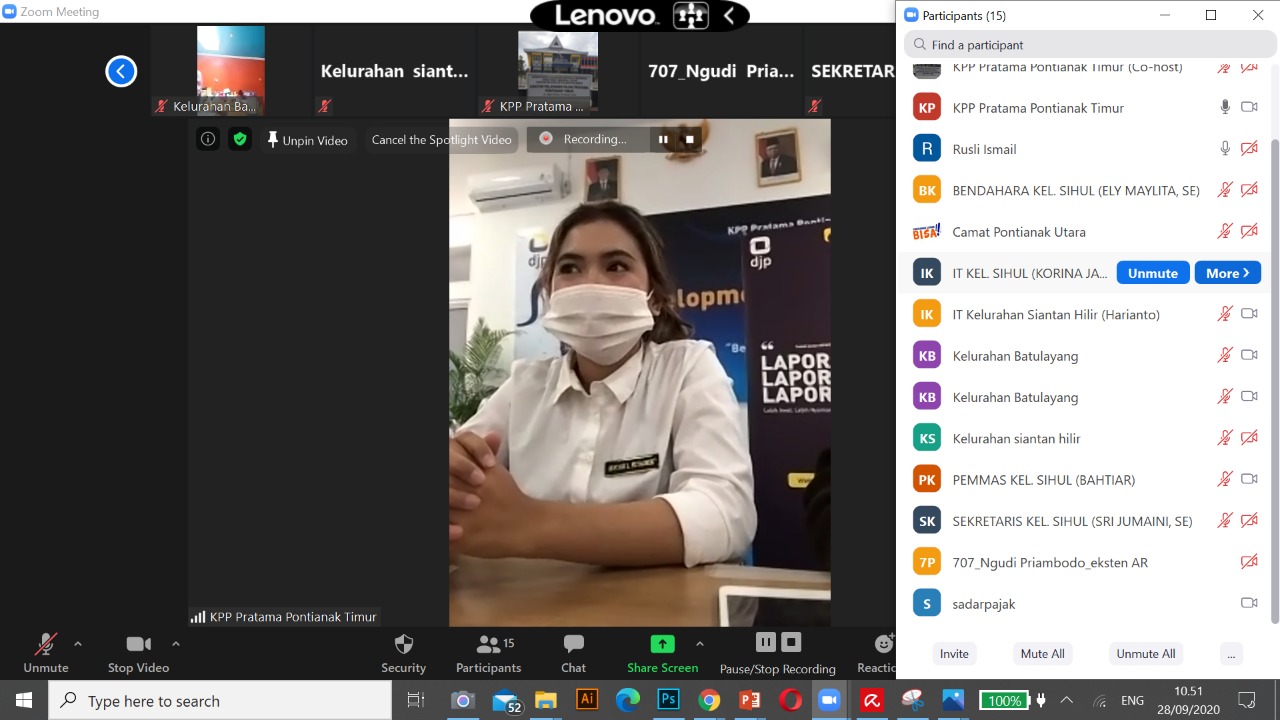Open More menu for IT KEL. SIHUL
1280x720 pixels.
pos(1227,273)
